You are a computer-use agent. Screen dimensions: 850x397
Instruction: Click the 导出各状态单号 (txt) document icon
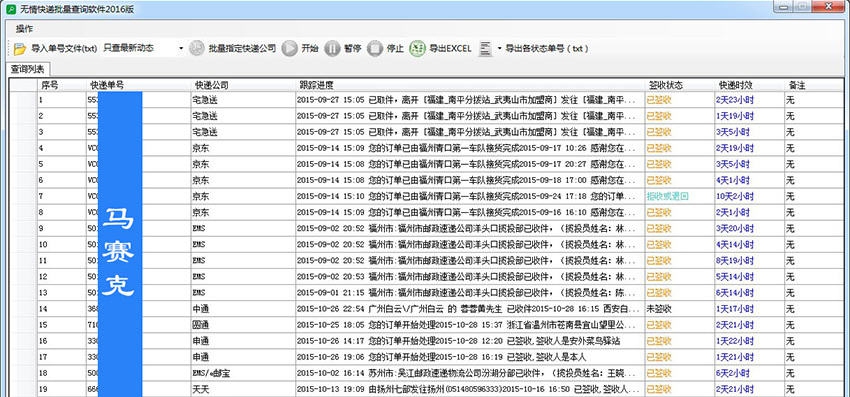pos(485,48)
